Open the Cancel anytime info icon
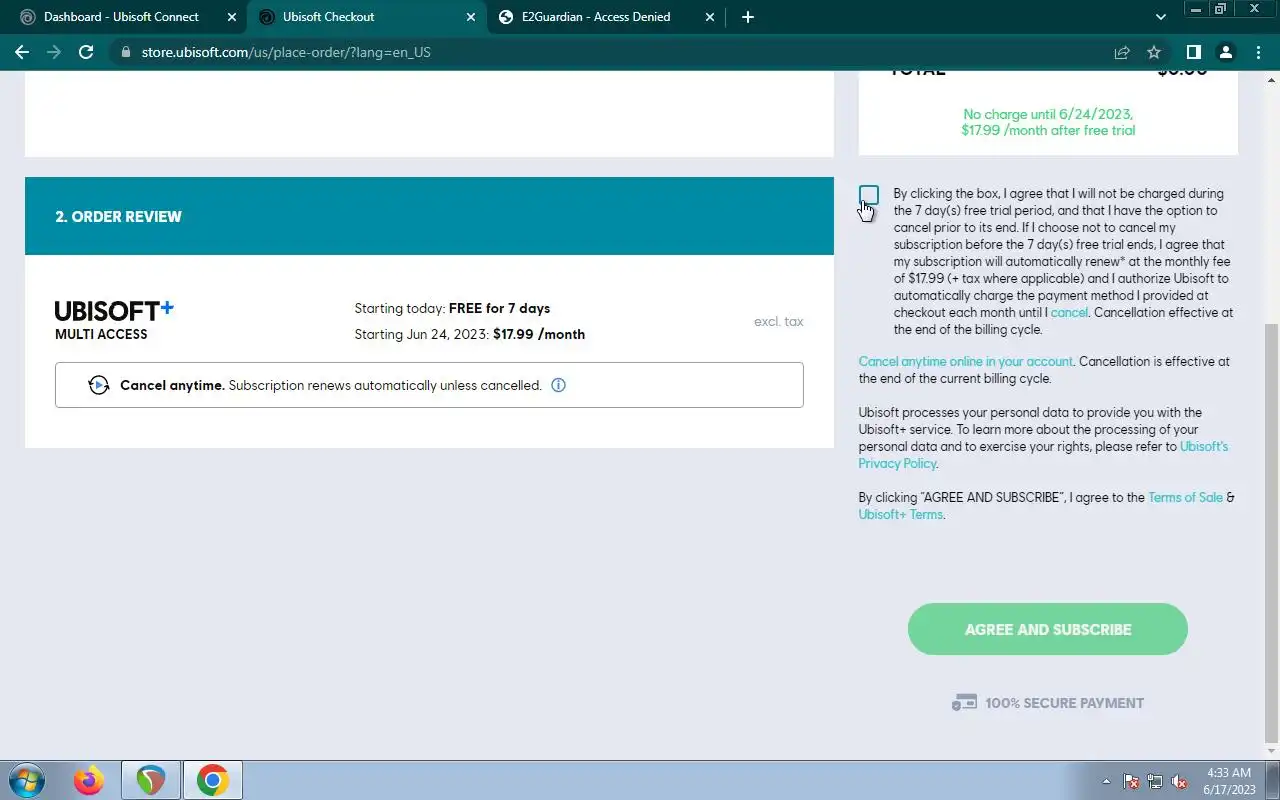1280x800 pixels. click(559, 385)
